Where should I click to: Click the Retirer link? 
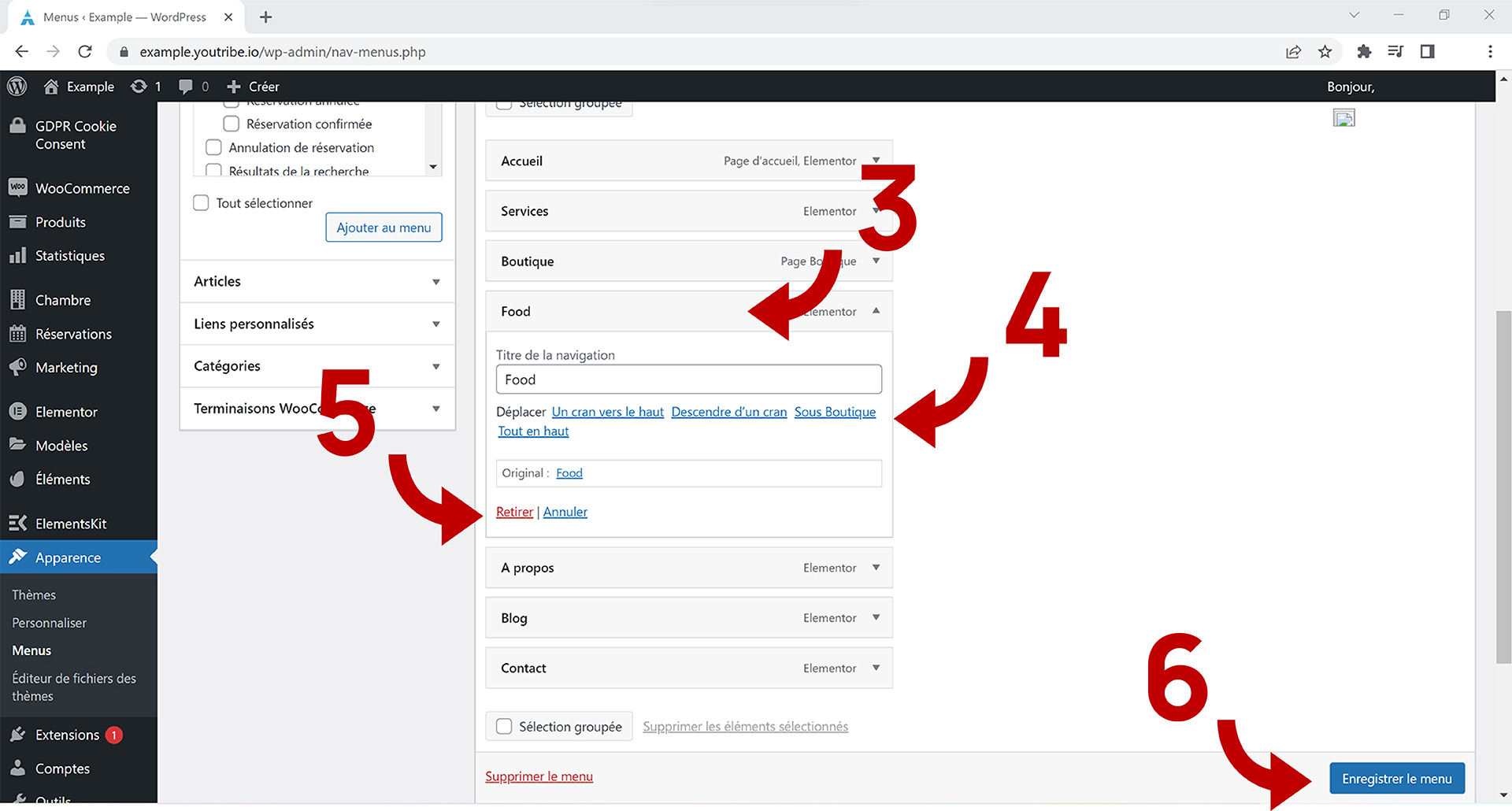(x=514, y=512)
